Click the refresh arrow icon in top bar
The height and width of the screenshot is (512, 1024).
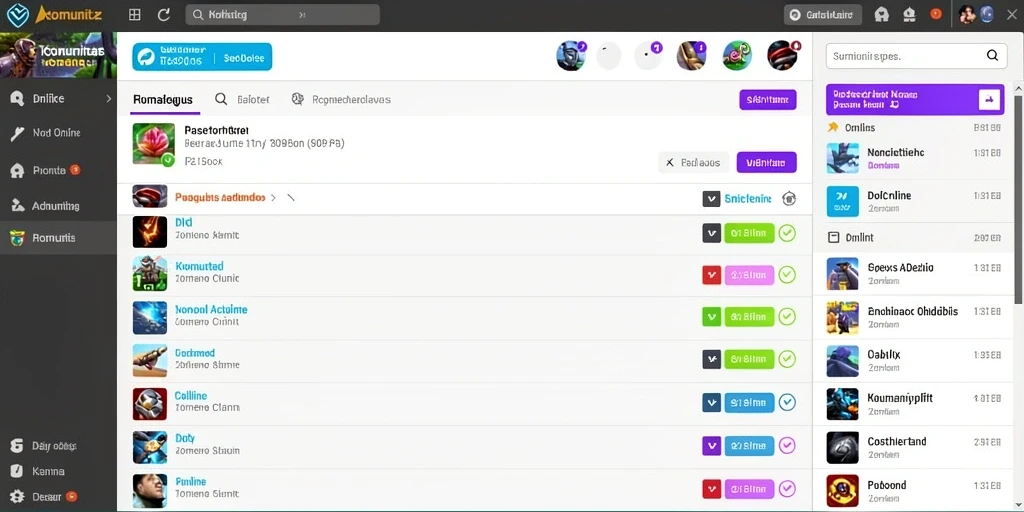(x=164, y=15)
